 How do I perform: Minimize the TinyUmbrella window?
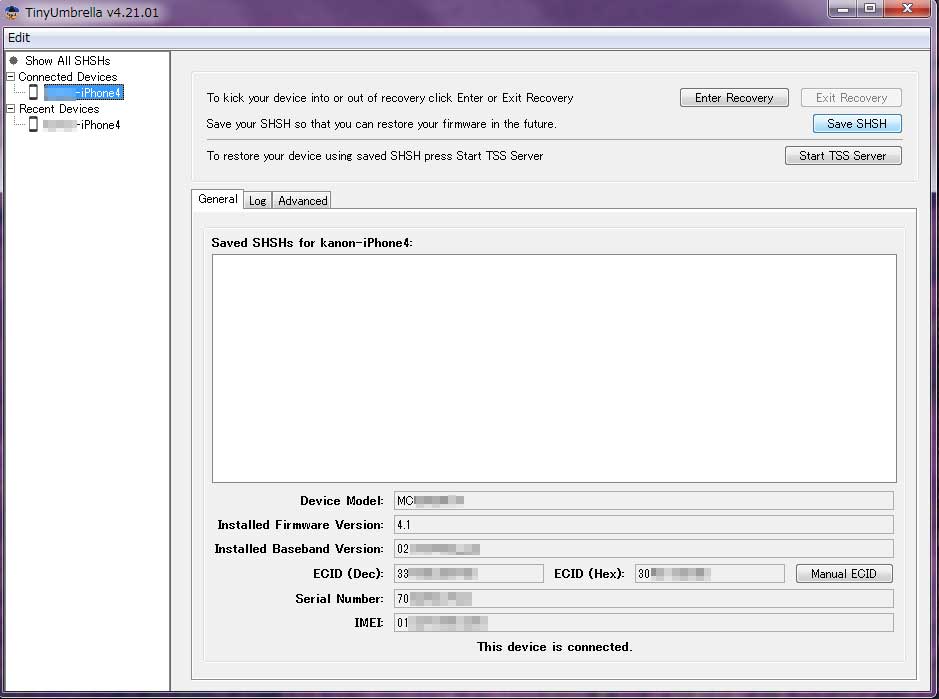coord(843,9)
